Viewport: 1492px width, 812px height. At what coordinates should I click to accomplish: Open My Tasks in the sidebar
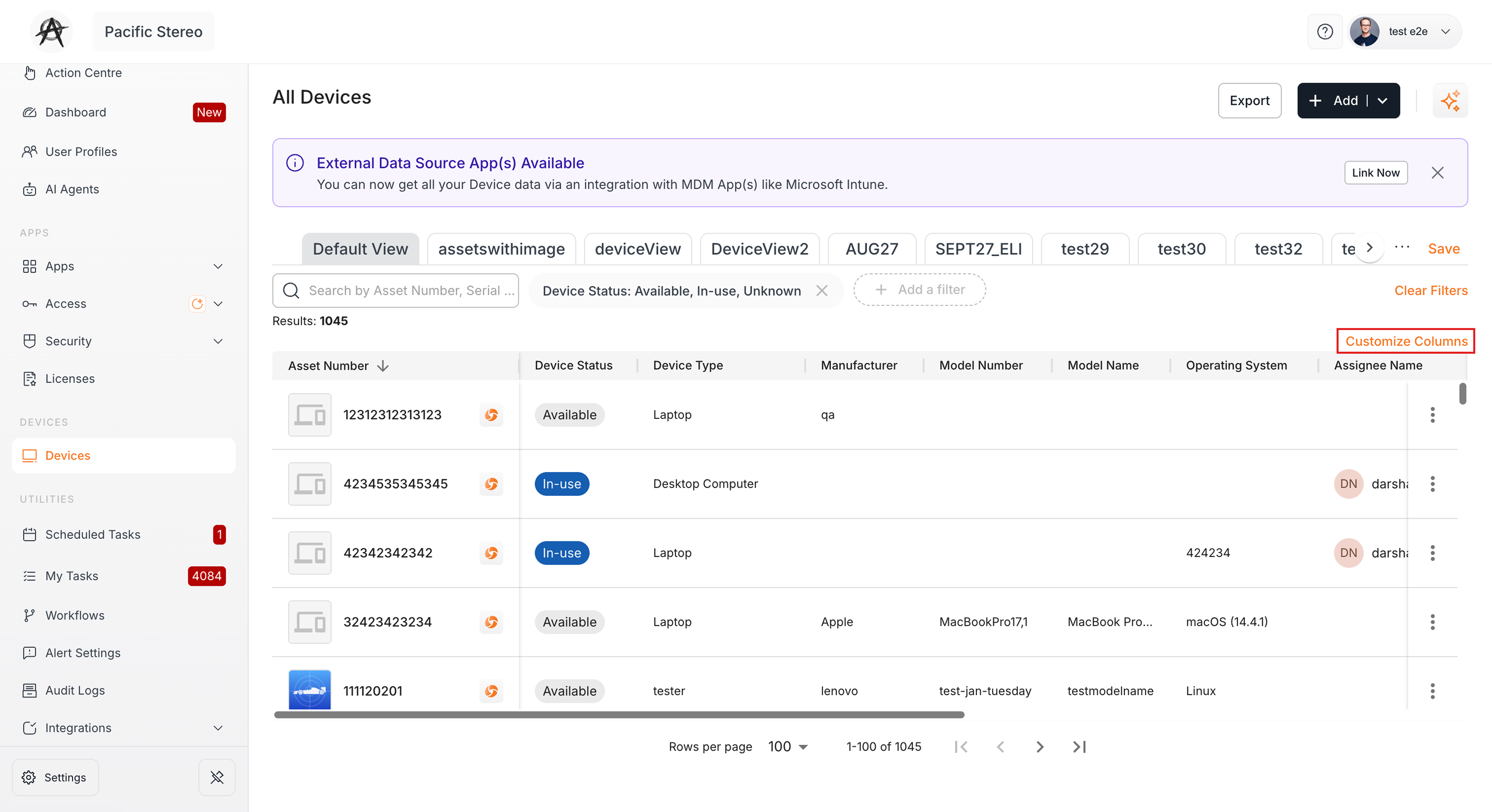124,576
